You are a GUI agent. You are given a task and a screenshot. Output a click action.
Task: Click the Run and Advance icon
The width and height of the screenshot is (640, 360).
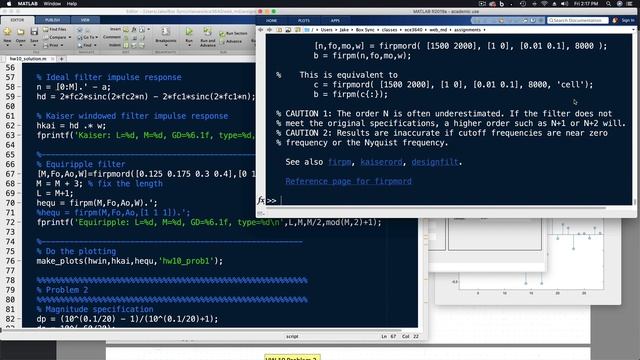(207, 31)
